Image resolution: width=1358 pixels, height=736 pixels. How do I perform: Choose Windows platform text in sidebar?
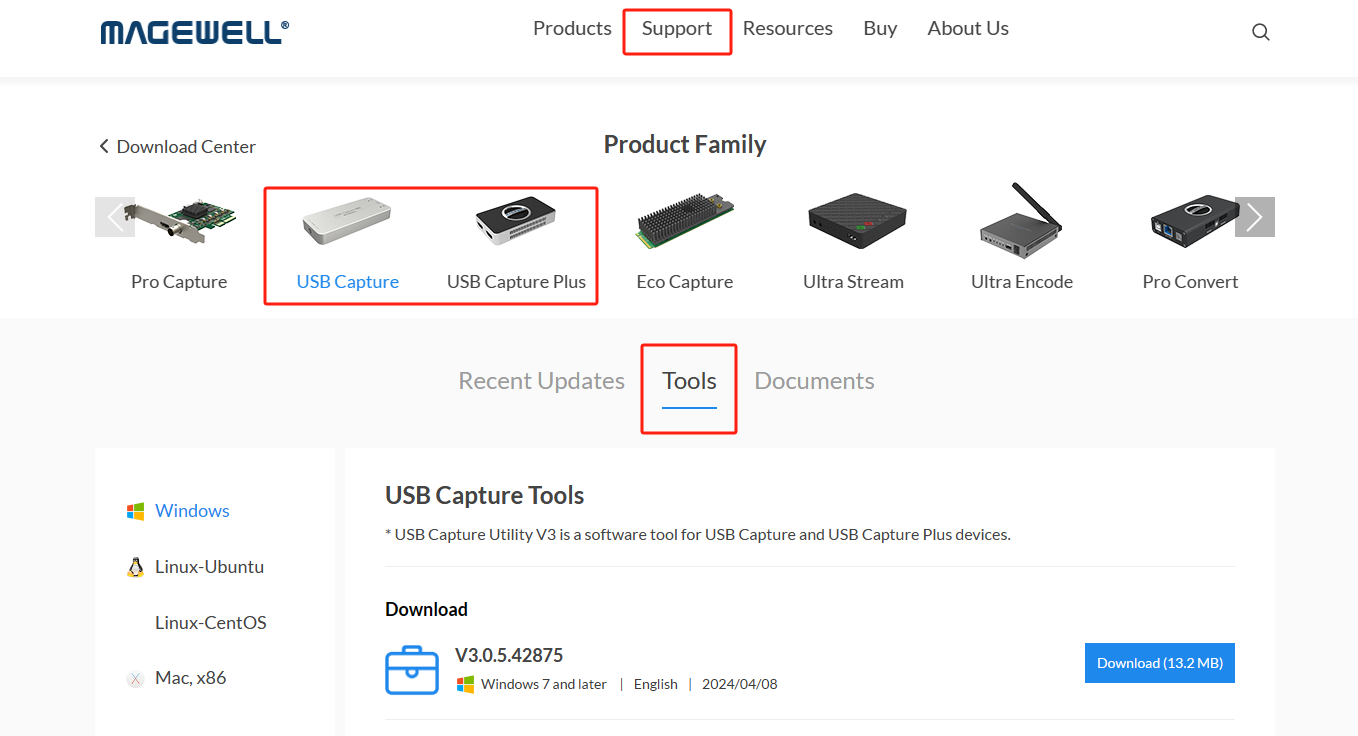click(x=192, y=511)
